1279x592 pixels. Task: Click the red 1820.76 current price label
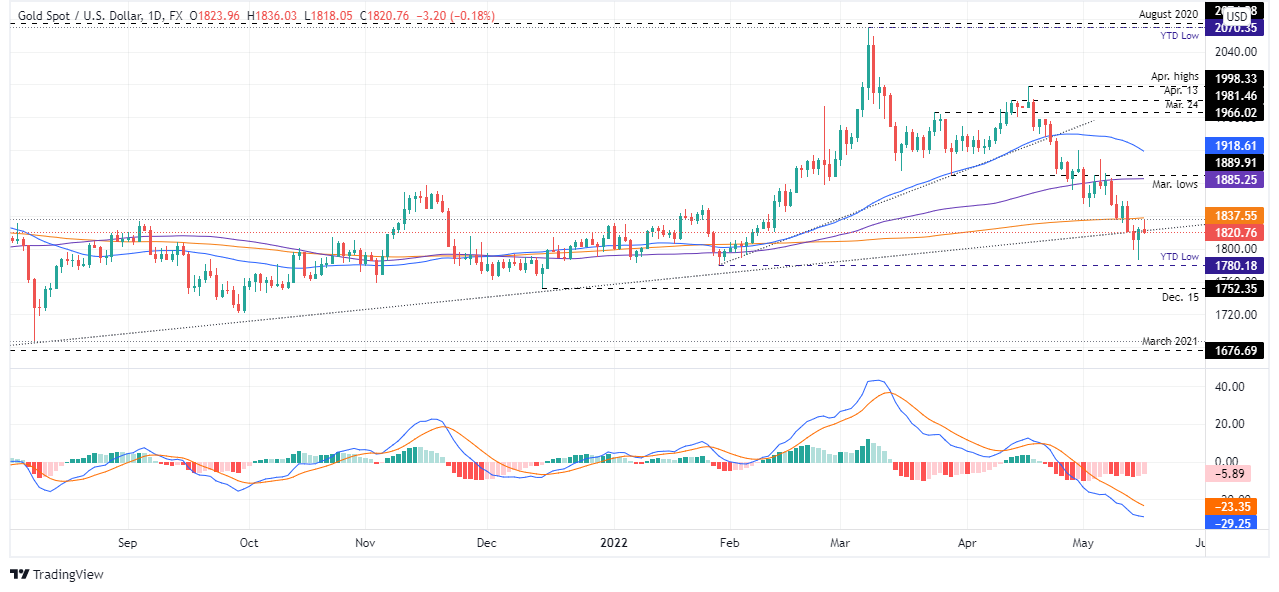(x=1235, y=232)
